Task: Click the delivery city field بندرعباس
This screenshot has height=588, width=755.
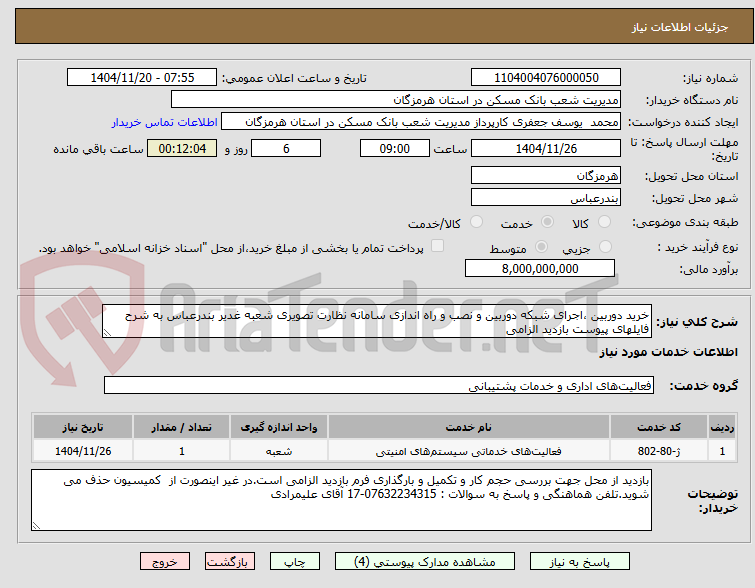Action: 546,197
